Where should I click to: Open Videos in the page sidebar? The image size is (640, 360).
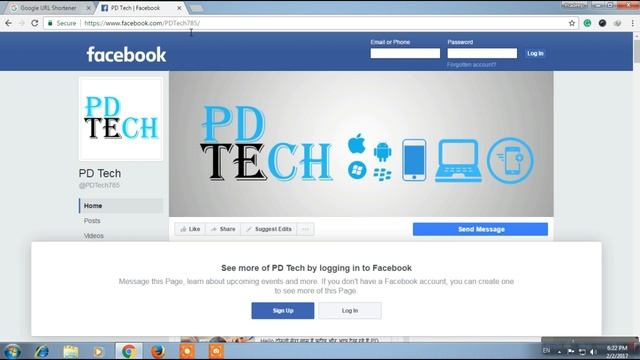point(93,236)
